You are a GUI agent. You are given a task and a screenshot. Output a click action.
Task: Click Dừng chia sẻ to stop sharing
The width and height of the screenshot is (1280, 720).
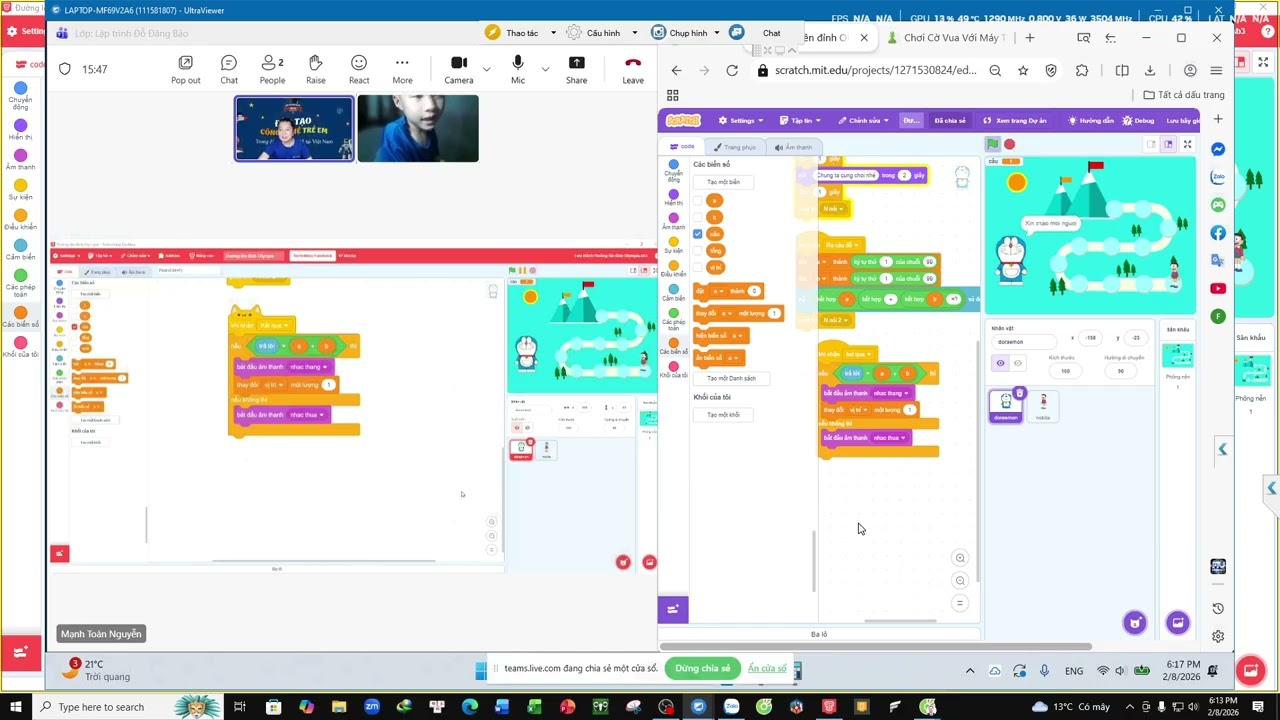point(703,668)
